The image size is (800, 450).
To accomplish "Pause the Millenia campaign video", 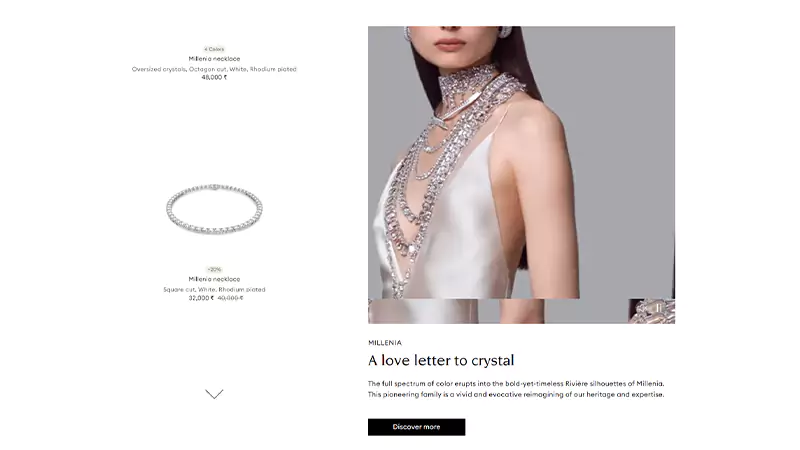I will click(658, 308).
